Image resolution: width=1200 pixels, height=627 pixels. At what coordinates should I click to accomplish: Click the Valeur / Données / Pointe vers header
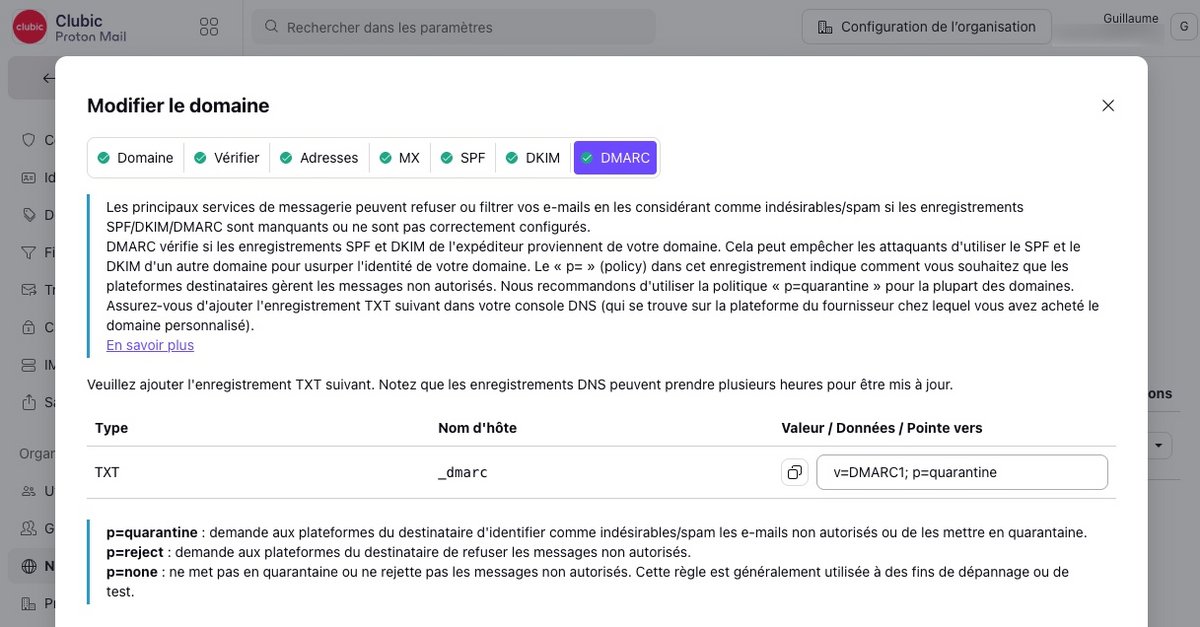pyautogui.click(x=882, y=428)
